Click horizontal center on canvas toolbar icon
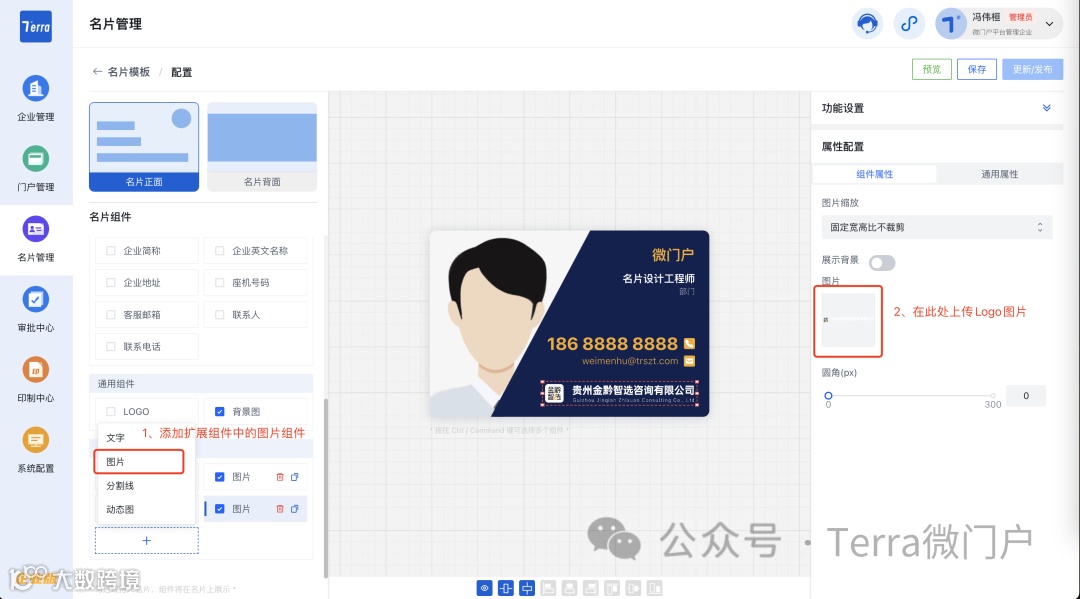This screenshot has width=1080, height=599. click(x=506, y=588)
